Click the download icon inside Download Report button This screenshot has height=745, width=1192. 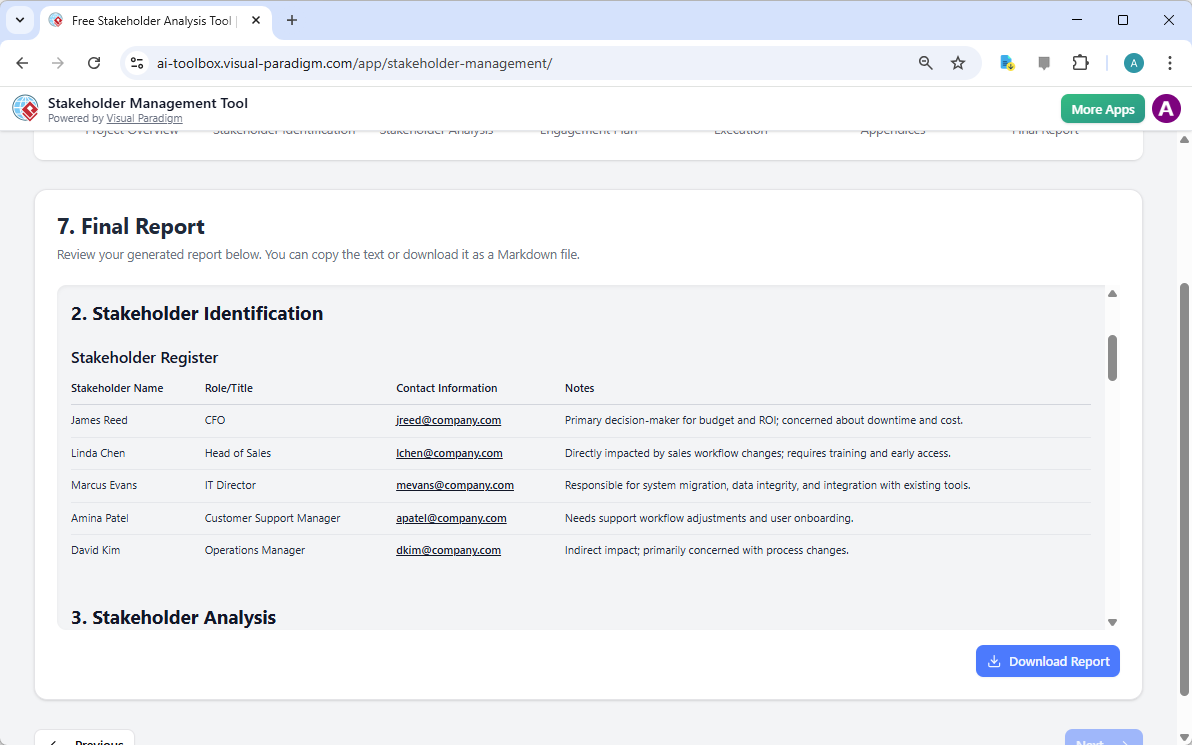coord(994,661)
